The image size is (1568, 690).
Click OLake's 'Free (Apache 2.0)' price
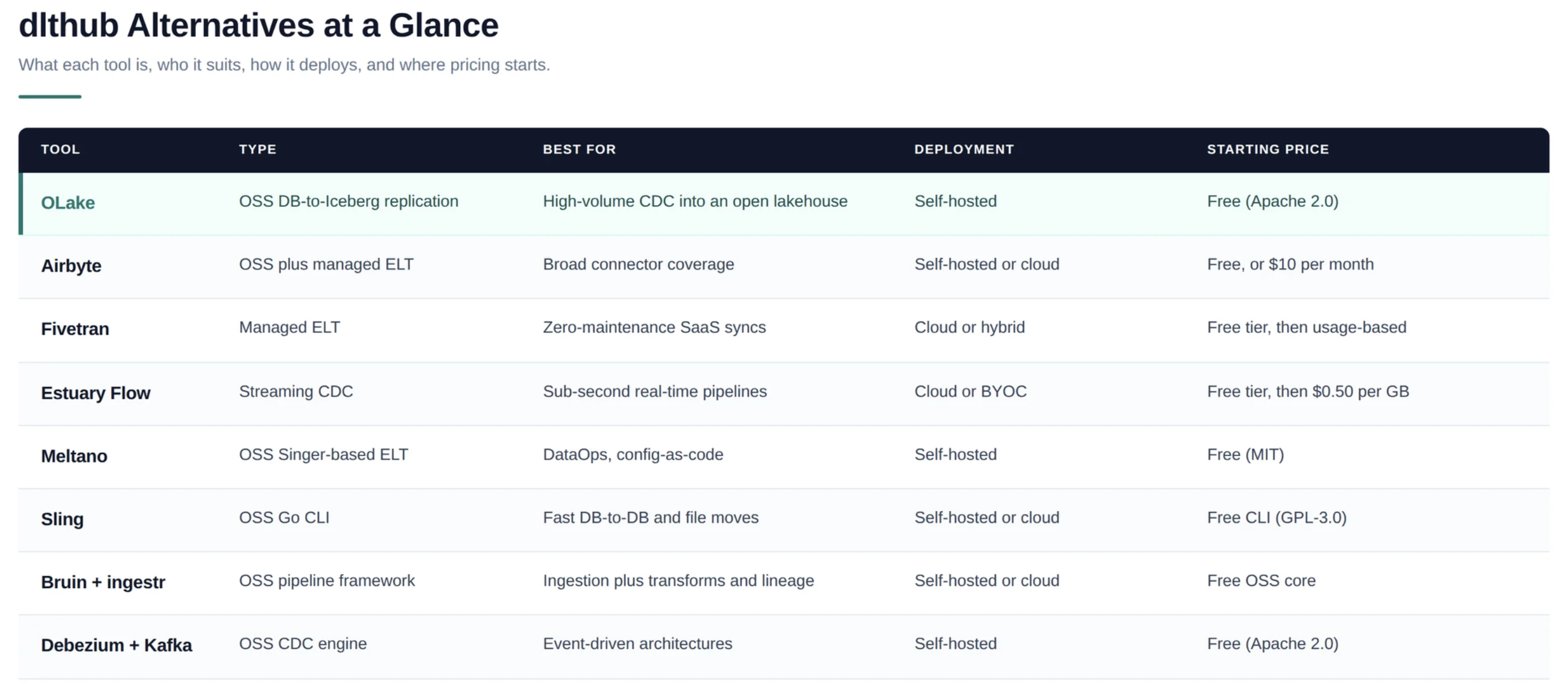(x=1272, y=201)
